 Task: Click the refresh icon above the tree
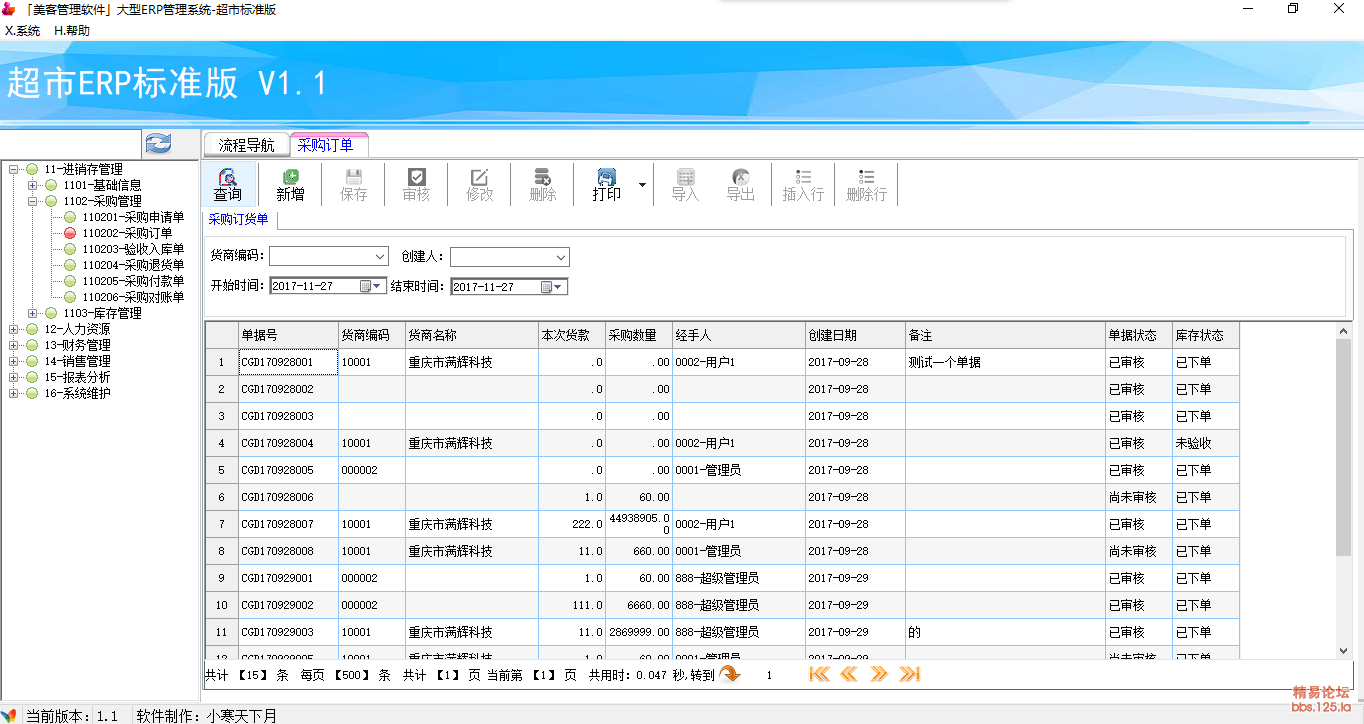coord(158,144)
